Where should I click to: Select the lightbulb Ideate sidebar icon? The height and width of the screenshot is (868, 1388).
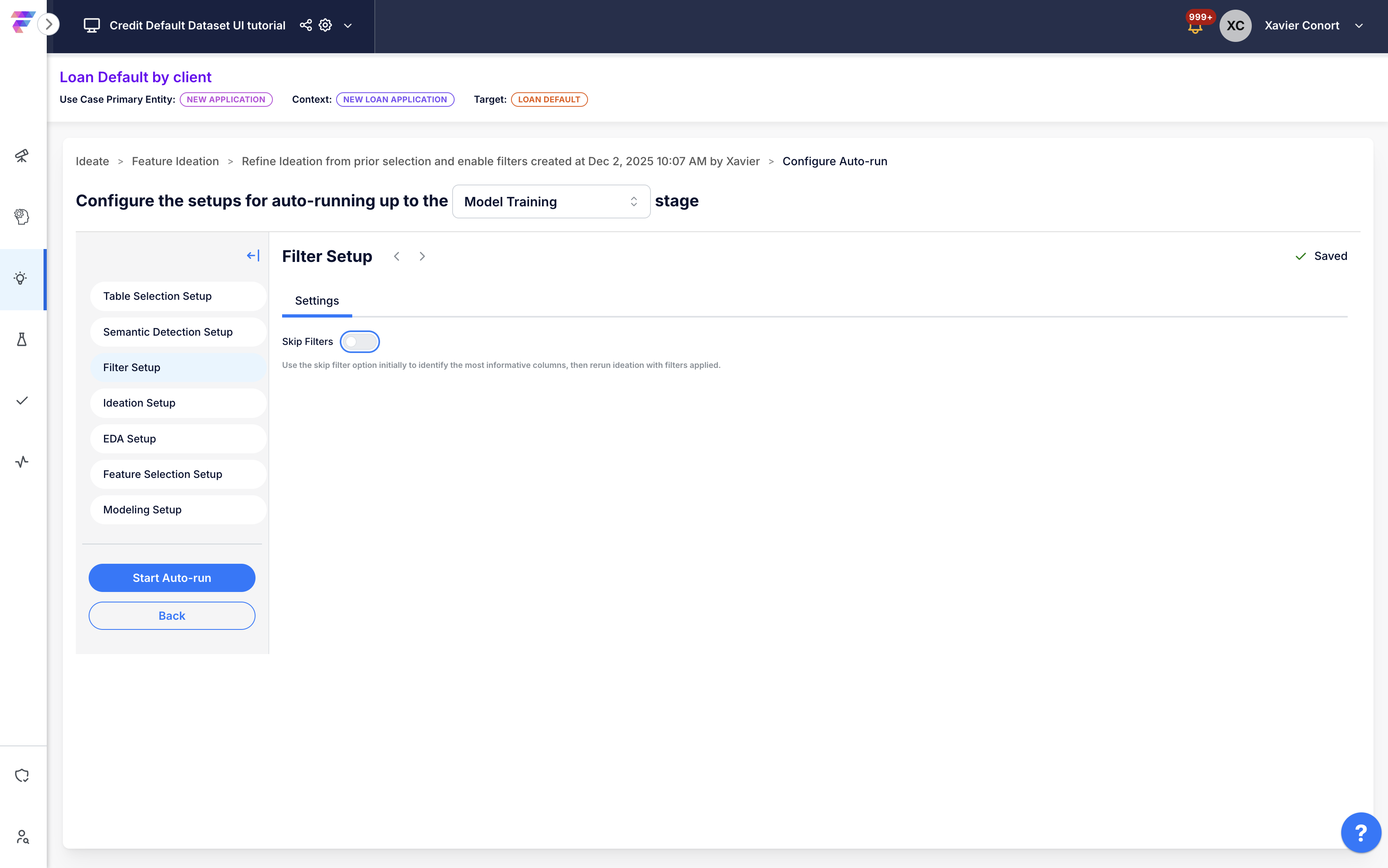[21, 279]
